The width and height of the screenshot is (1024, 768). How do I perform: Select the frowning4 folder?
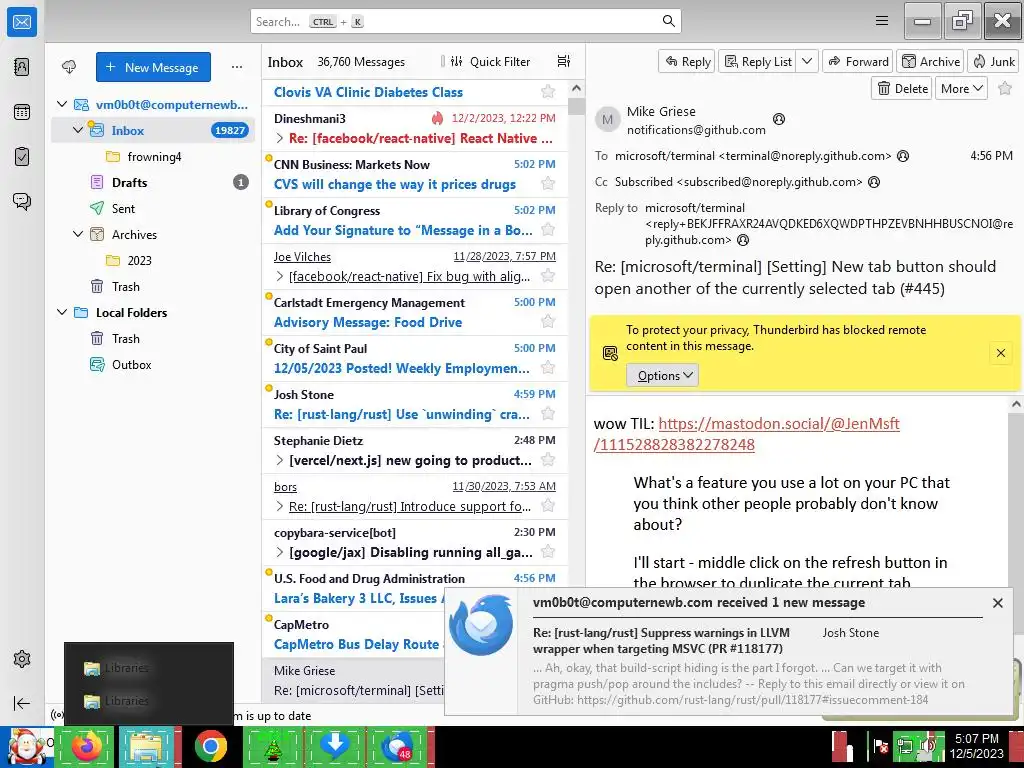153,156
